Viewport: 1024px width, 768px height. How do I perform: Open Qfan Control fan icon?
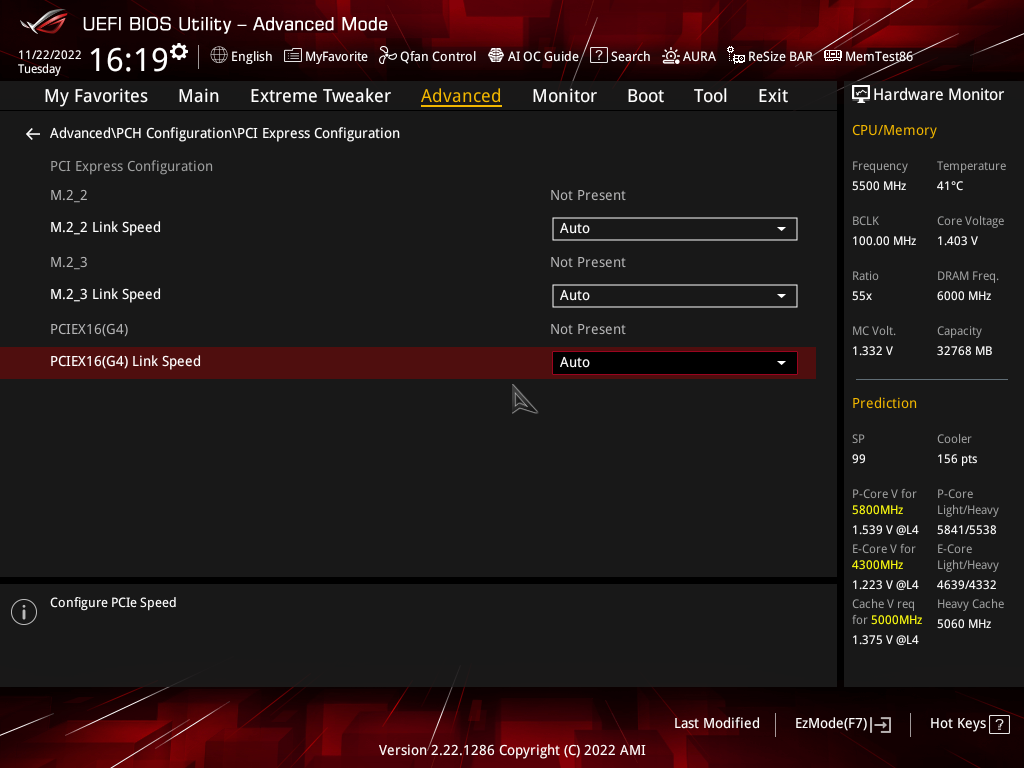(387, 56)
